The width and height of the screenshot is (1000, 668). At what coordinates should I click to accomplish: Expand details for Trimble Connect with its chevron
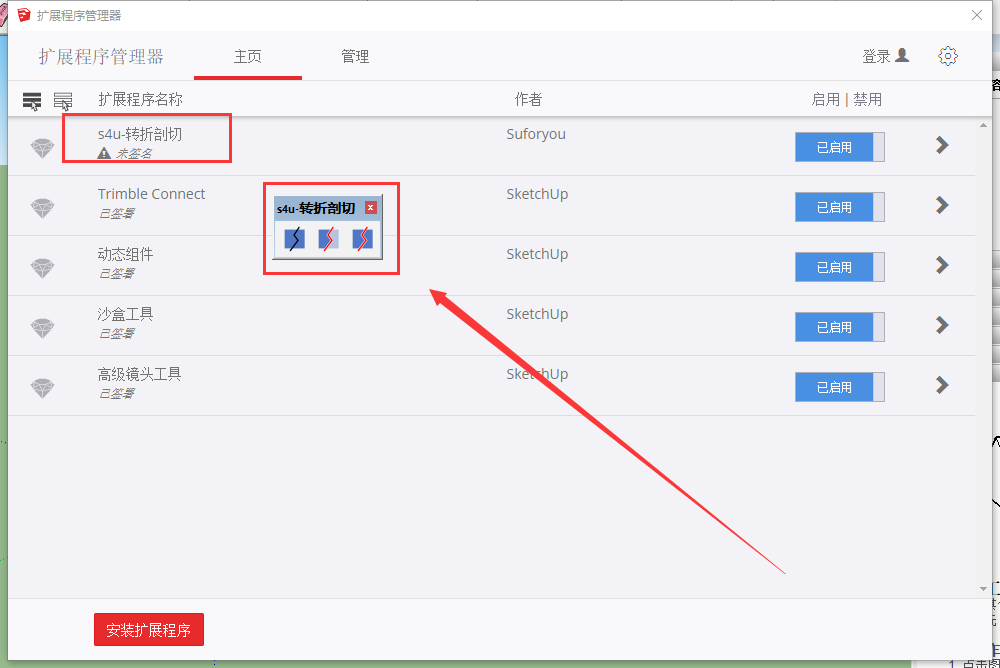(x=941, y=207)
